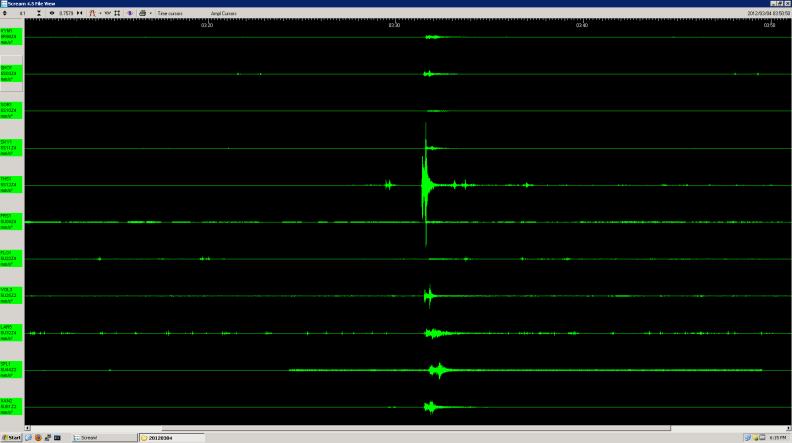This screenshot has width=792, height=443.
Task: Switch to 20120304 folder taskbar button
Action: tap(172, 437)
